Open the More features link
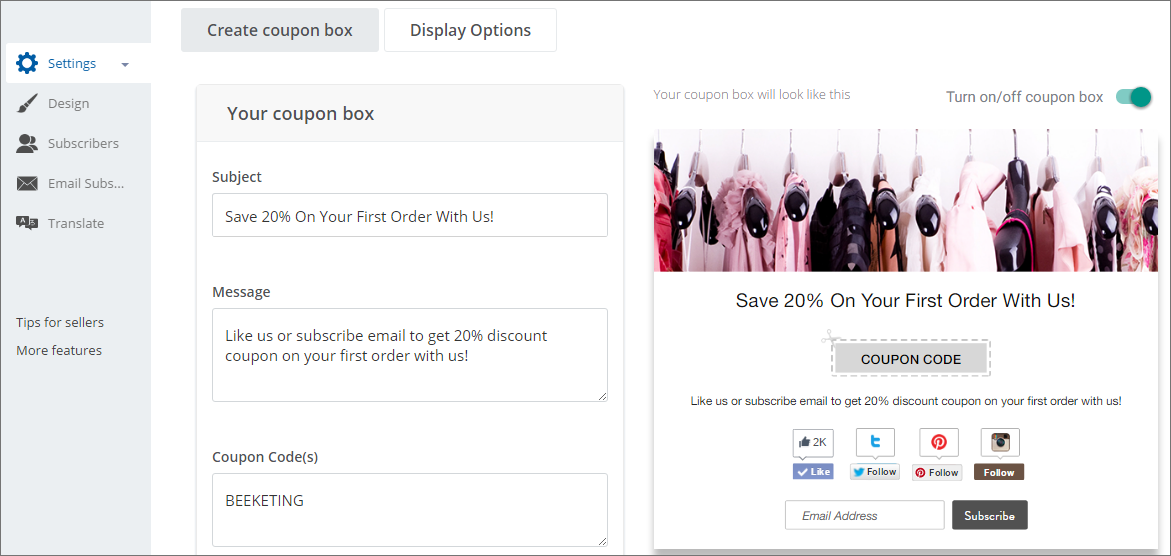This screenshot has width=1171, height=556. pos(59,350)
